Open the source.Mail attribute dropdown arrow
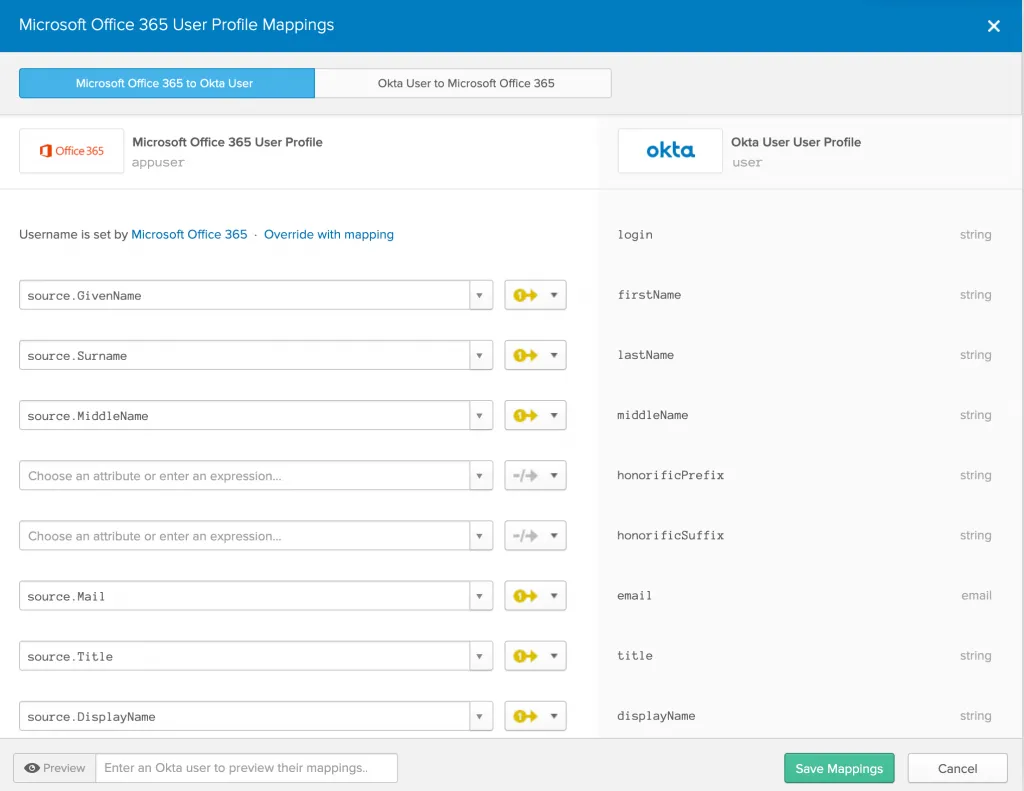 click(x=480, y=596)
